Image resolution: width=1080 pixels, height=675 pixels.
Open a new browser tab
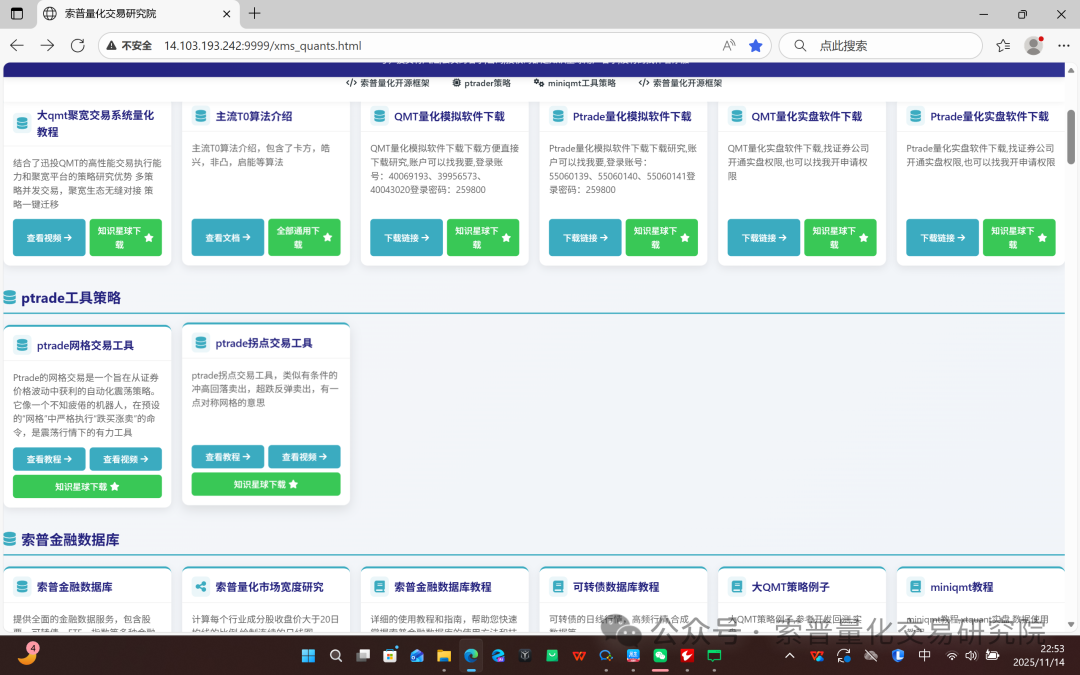[254, 13]
